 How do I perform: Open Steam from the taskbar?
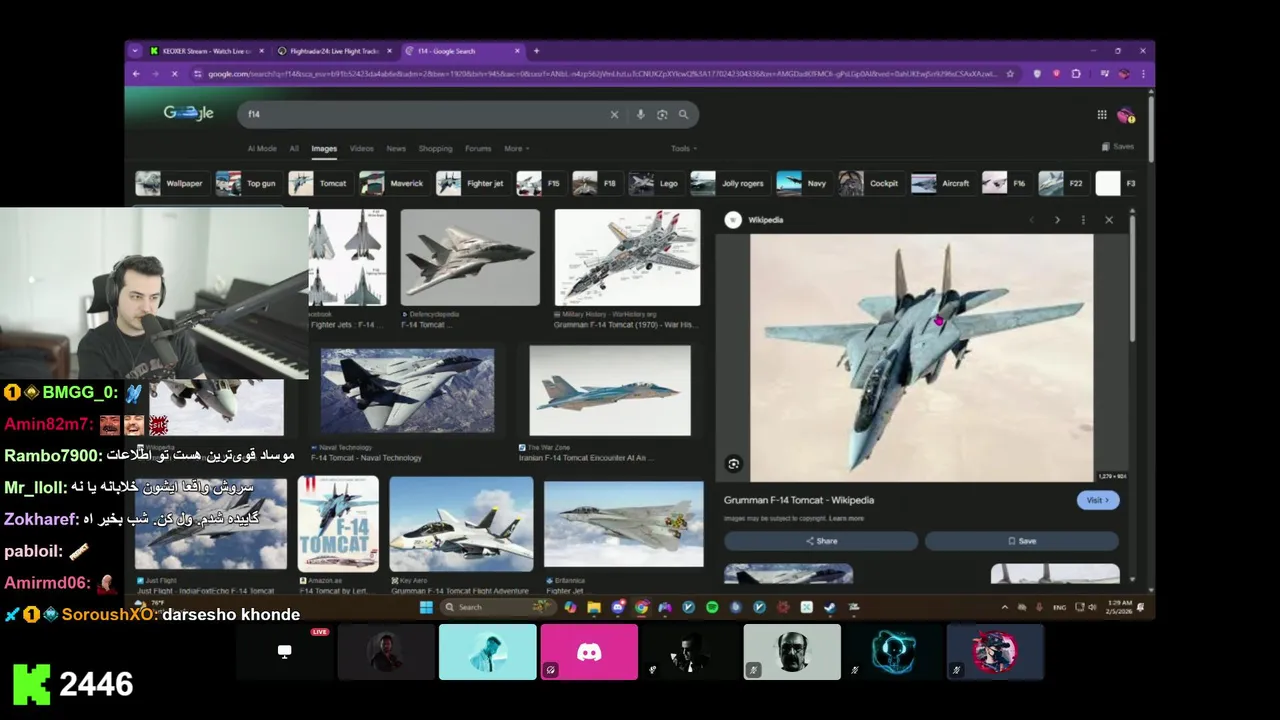[830, 607]
